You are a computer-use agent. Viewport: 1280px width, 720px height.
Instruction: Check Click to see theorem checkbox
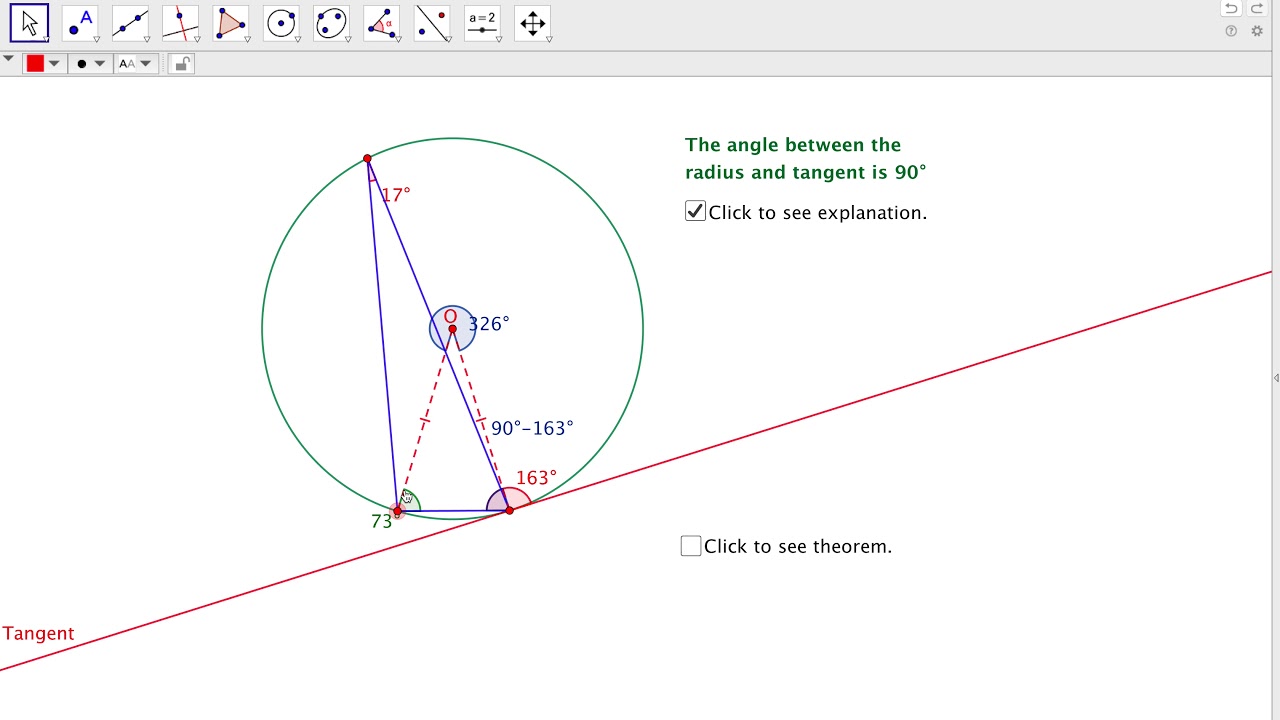691,546
